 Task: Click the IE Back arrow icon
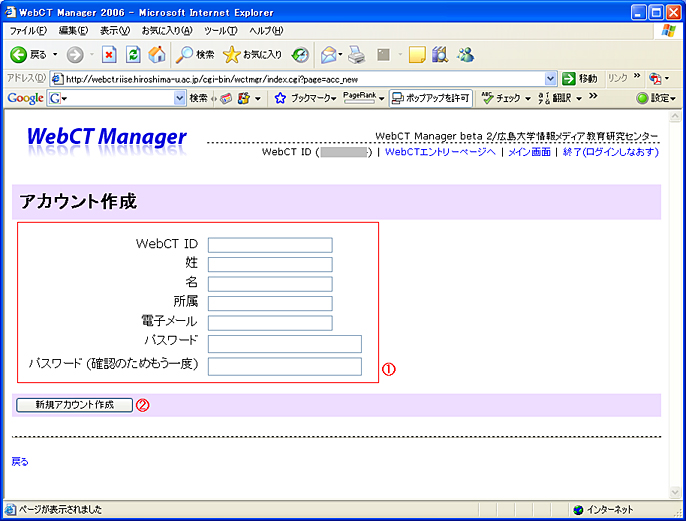[x=18, y=55]
